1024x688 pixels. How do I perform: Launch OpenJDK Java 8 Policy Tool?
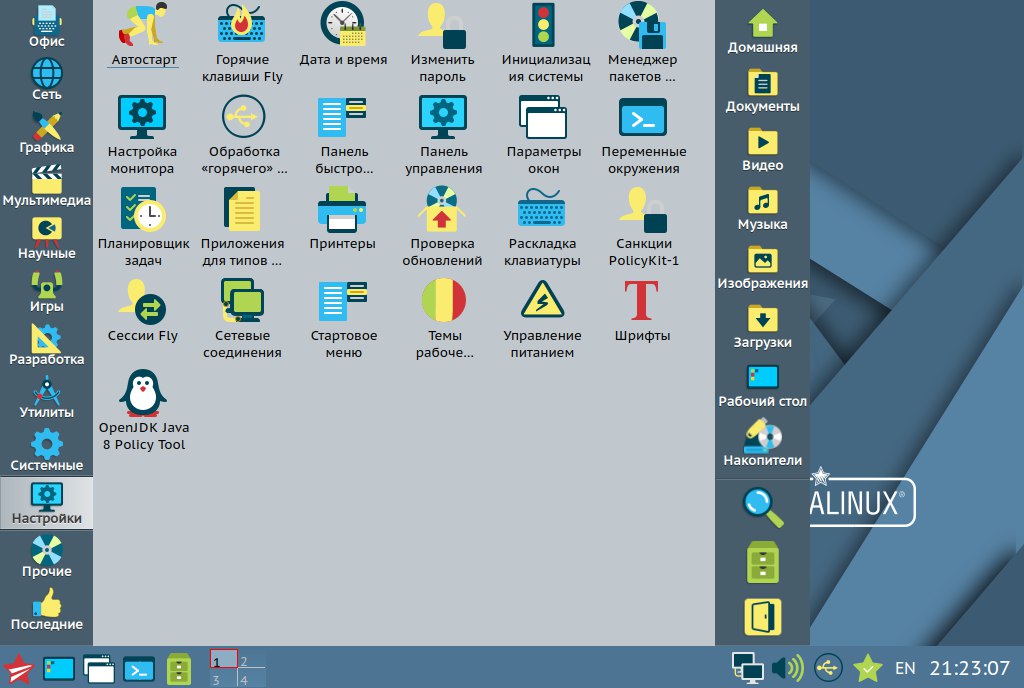[144, 411]
